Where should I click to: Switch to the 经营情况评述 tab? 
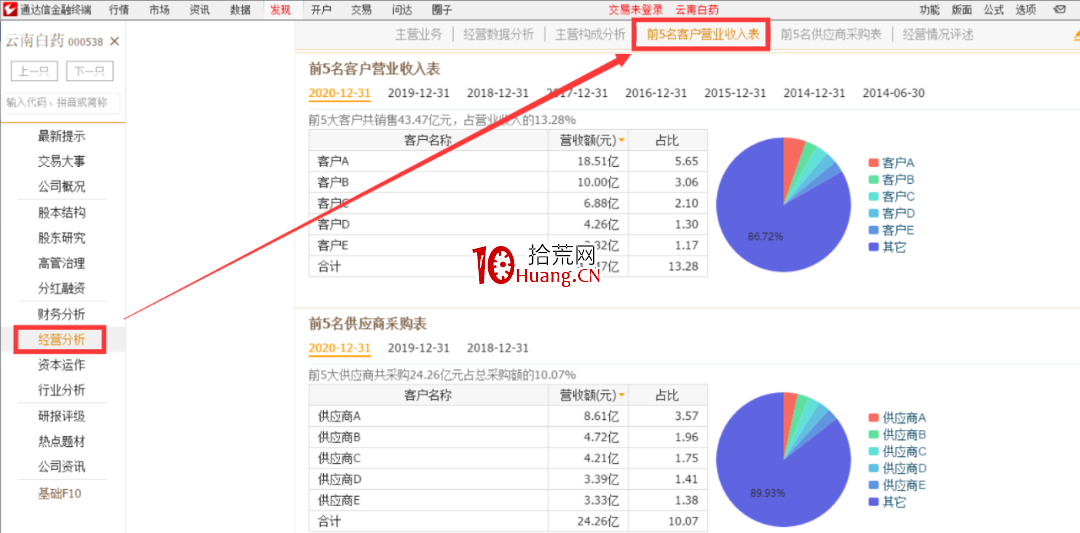(x=938, y=35)
